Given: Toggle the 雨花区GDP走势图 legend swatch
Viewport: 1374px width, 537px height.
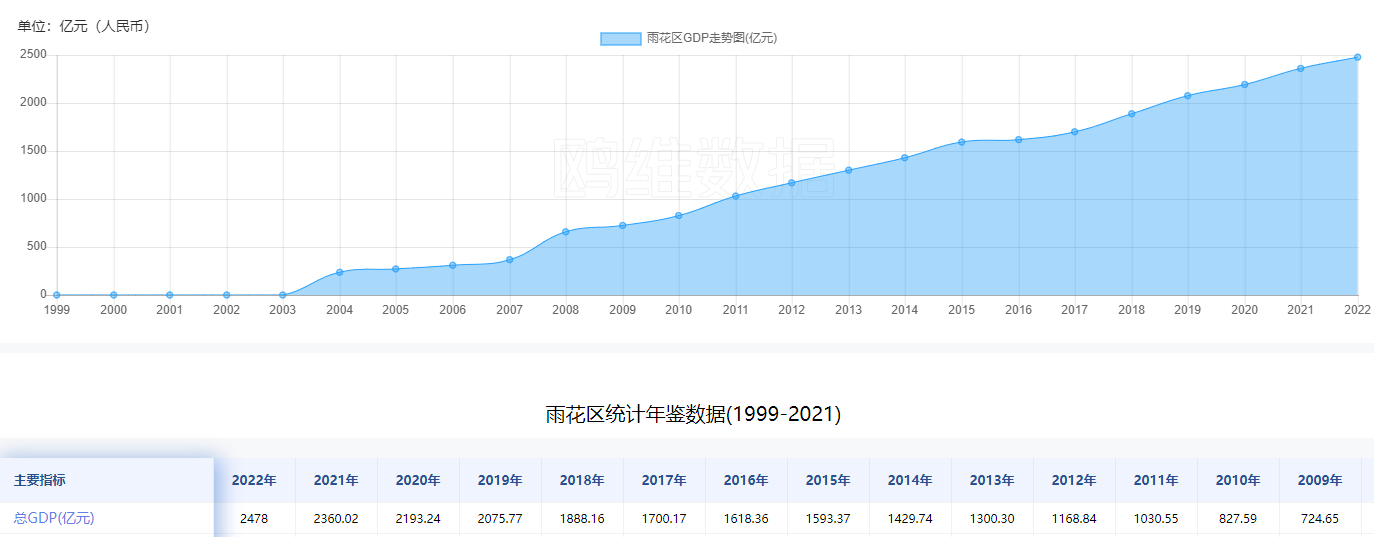Looking at the screenshot, I should (620, 38).
